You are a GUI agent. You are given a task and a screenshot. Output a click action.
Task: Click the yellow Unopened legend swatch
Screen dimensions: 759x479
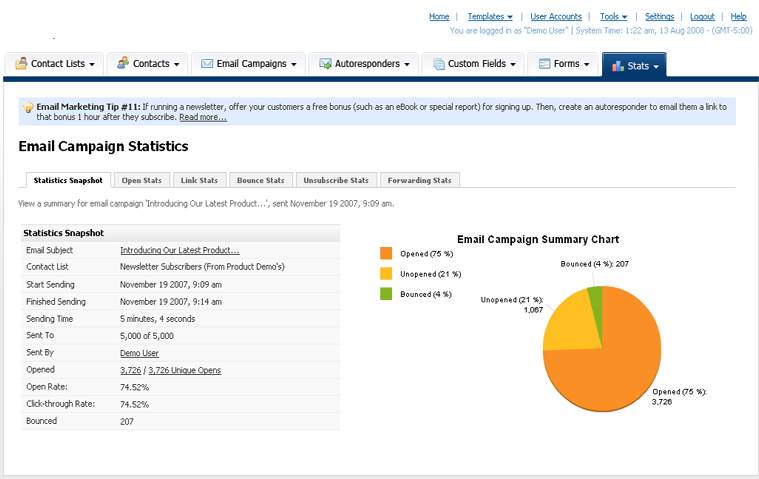(x=386, y=274)
